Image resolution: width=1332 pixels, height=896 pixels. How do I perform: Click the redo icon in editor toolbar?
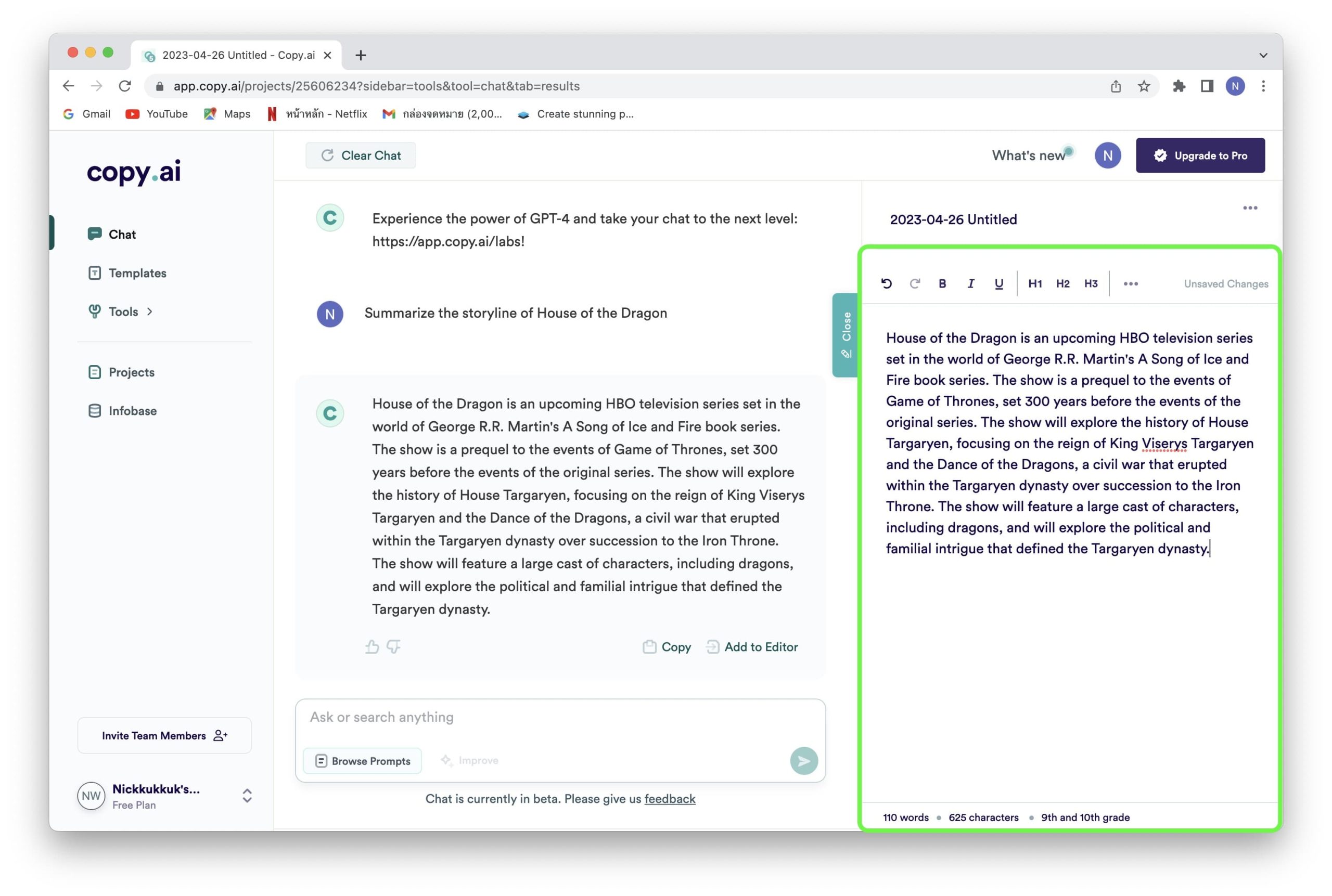pyautogui.click(x=915, y=283)
